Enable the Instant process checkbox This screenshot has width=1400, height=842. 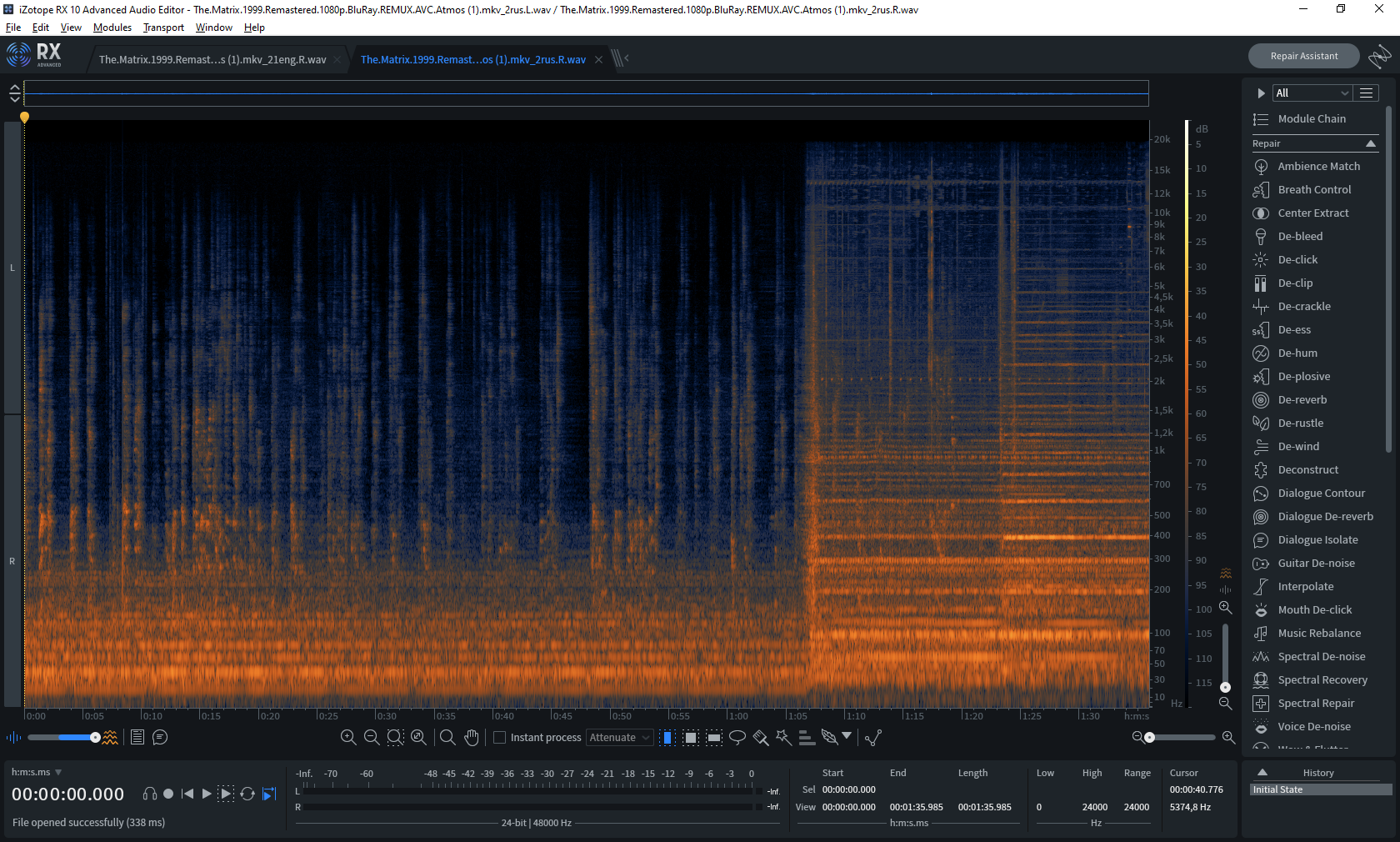(500, 738)
